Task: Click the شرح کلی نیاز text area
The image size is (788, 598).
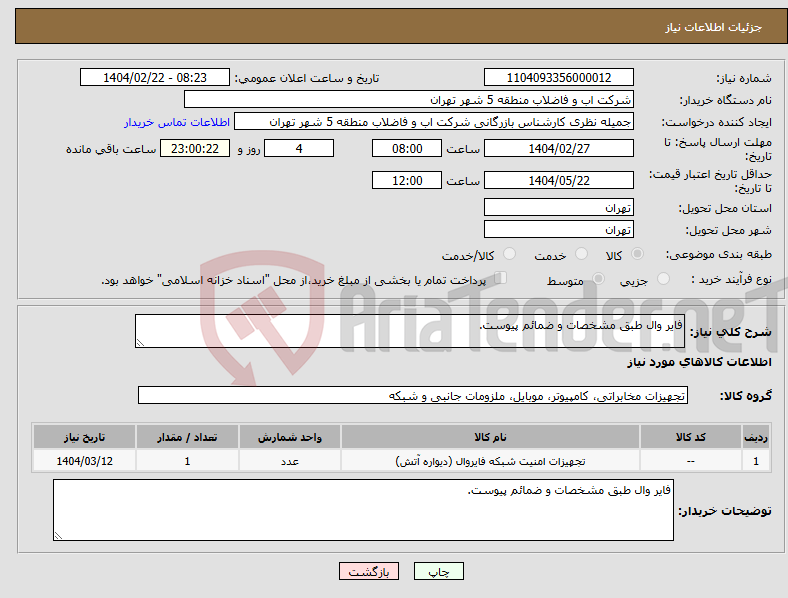Action: [410, 331]
